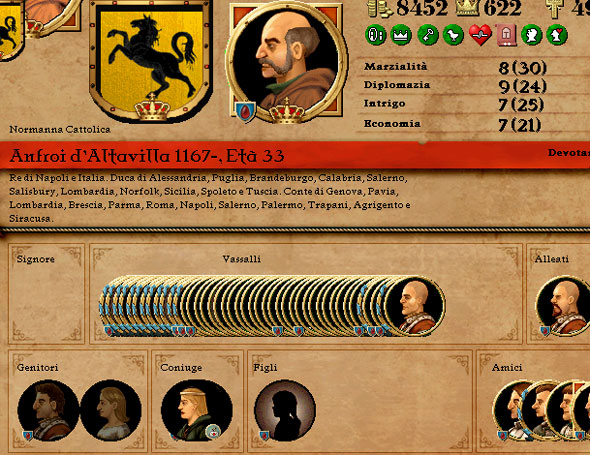Click the green key trait icon
Image resolution: width=590 pixels, height=455 pixels.
(428, 35)
